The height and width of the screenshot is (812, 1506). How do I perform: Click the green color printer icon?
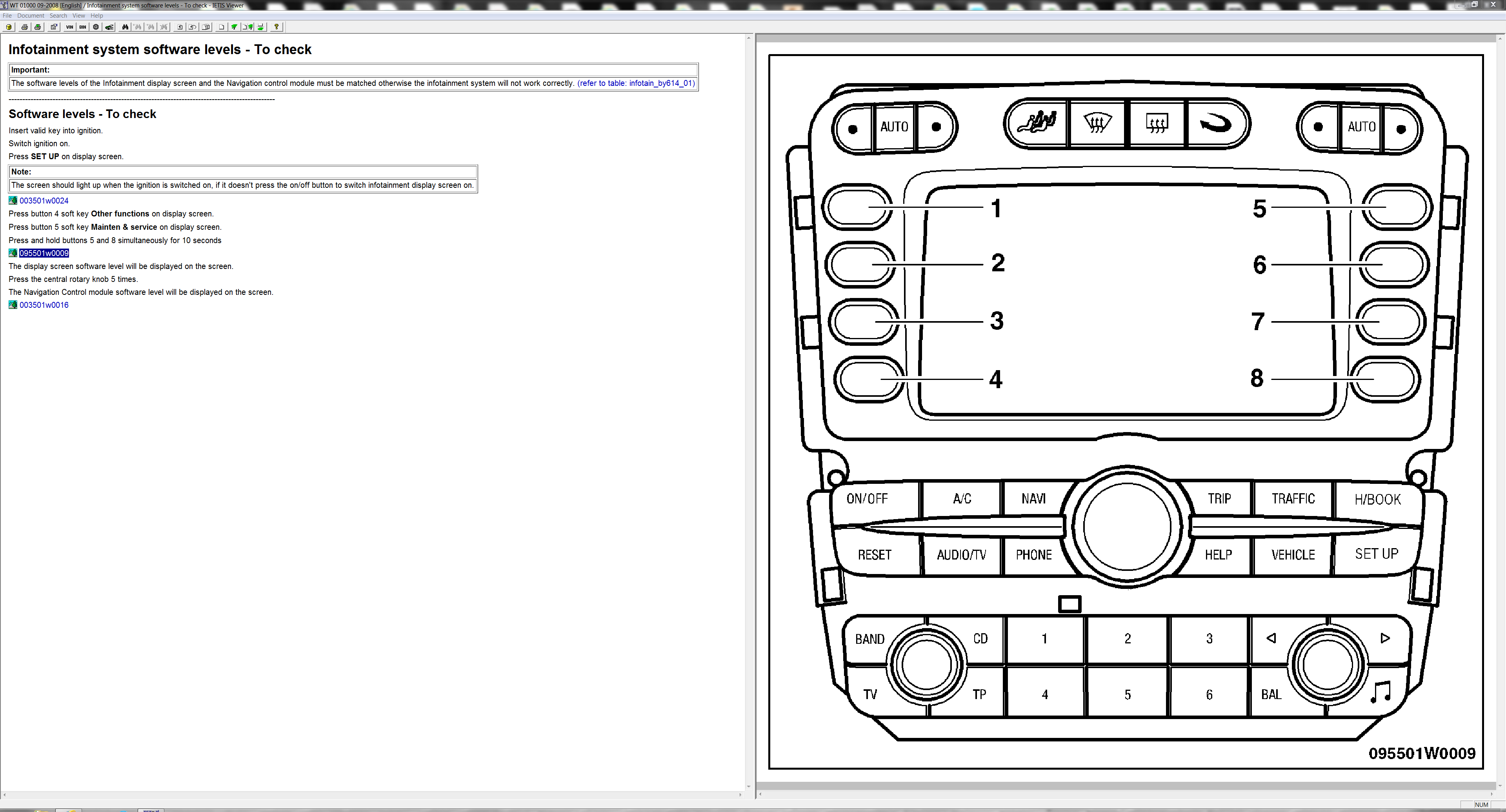coord(38,27)
